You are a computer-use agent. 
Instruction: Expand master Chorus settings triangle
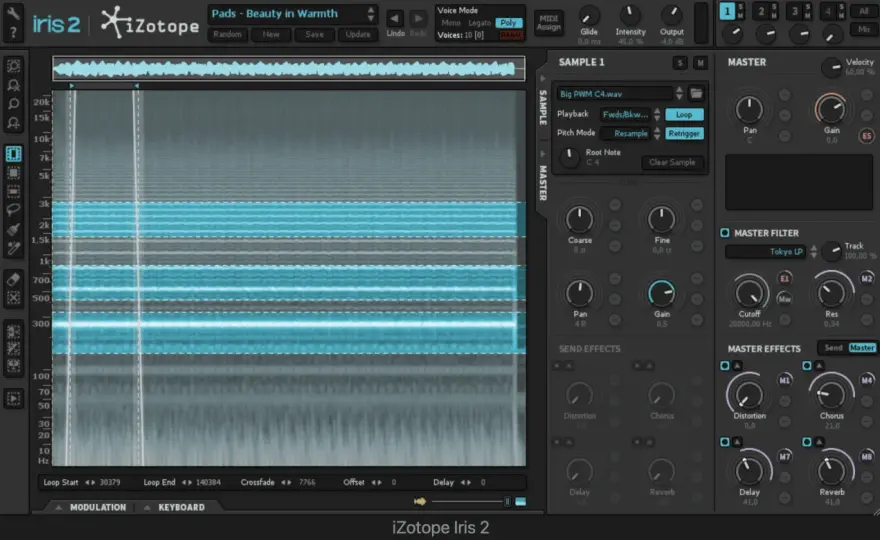pyautogui.click(x=819, y=365)
